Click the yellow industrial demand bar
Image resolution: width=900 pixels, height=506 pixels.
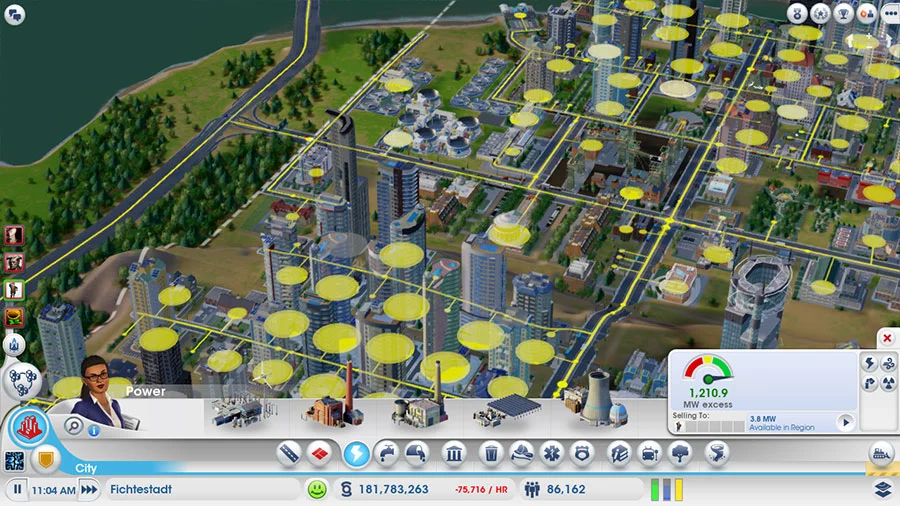click(x=679, y=489)
